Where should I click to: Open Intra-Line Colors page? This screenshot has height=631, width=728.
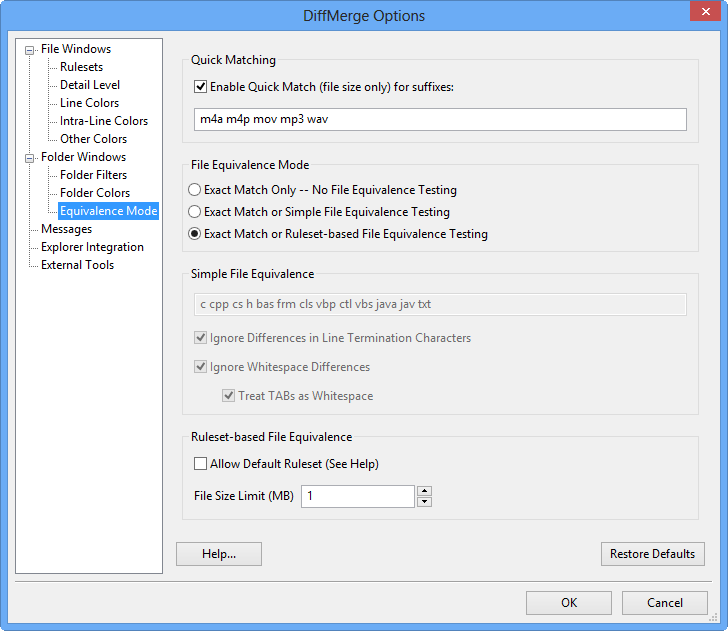[x=103, y=121]
